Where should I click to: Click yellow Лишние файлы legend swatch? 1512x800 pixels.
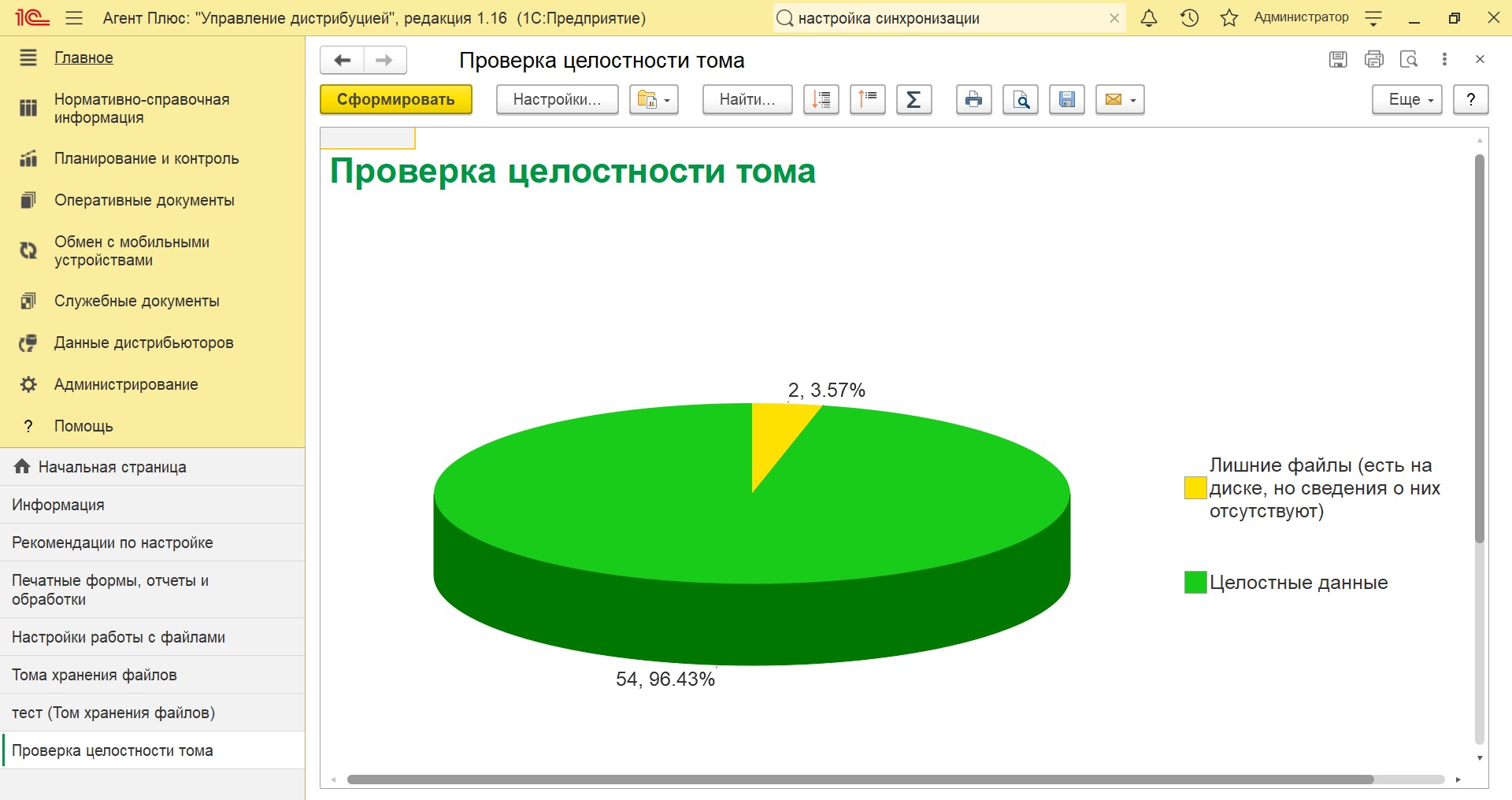tap(1195, 488)
